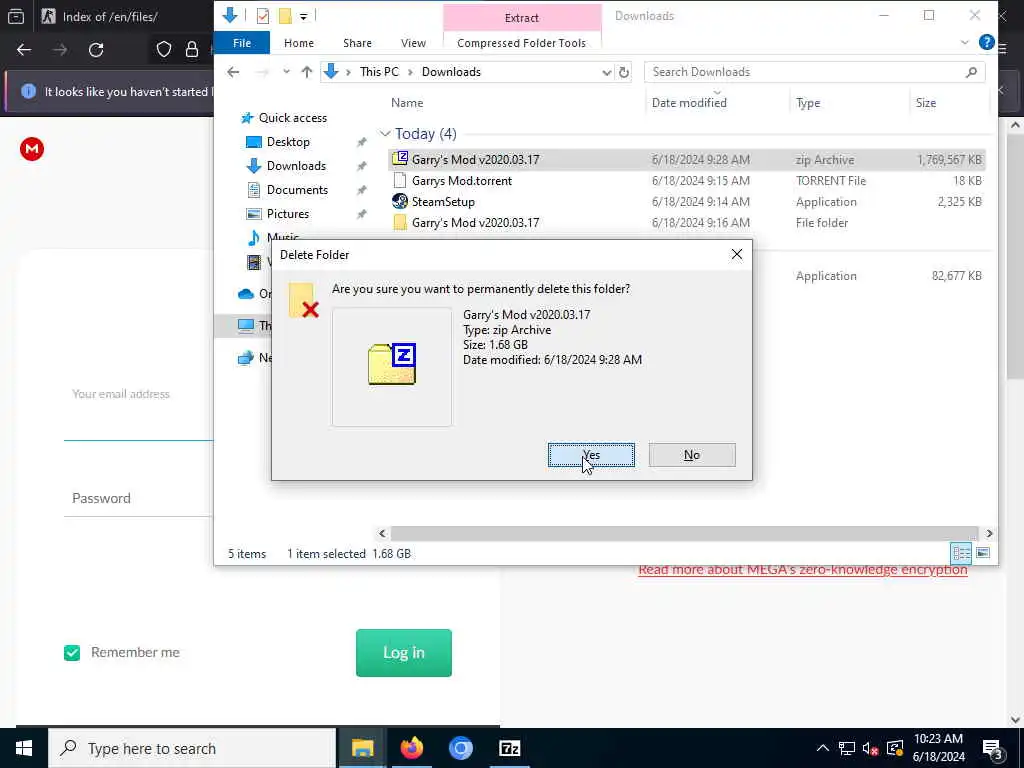Open Desktop in navigation pane
This screenshot has width=1024, height=768.
[x=288, y=142]
